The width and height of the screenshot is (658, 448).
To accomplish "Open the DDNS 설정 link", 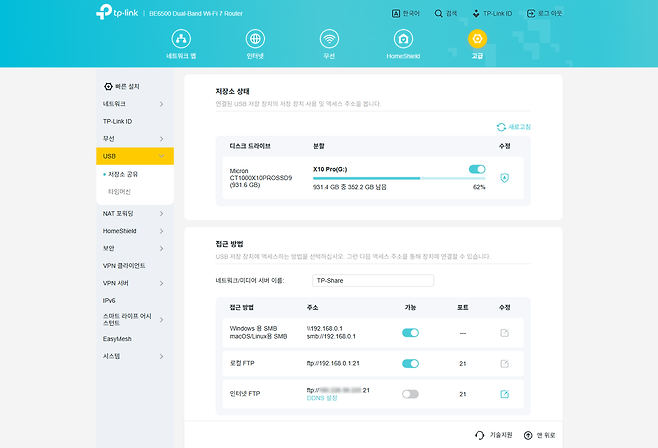I will tap(322, 399).
